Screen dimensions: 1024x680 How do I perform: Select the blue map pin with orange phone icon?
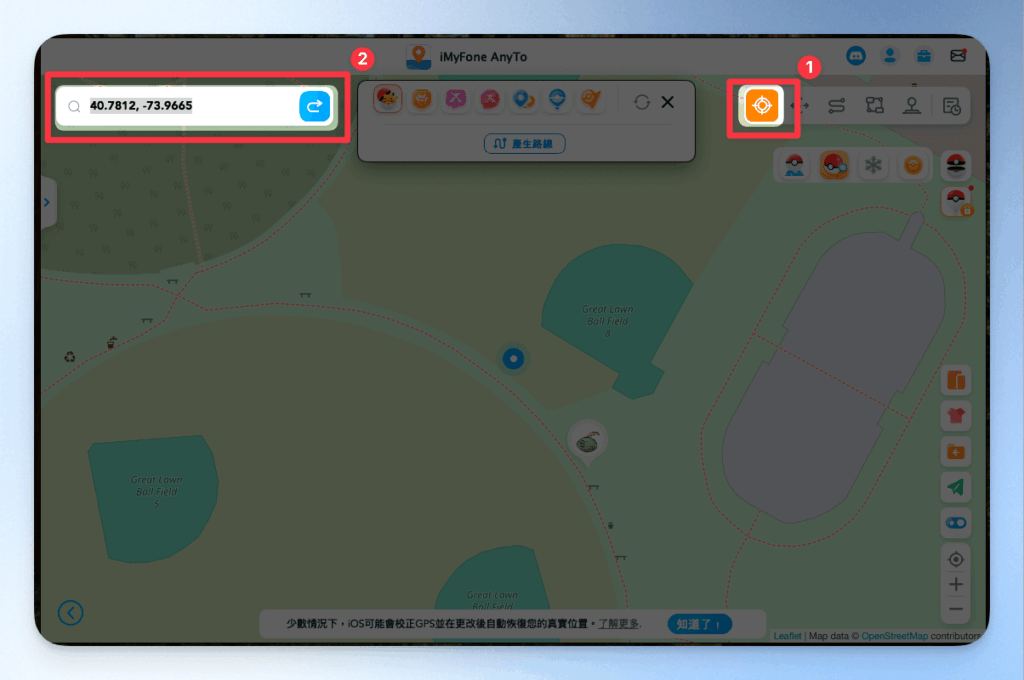(523, 99)
